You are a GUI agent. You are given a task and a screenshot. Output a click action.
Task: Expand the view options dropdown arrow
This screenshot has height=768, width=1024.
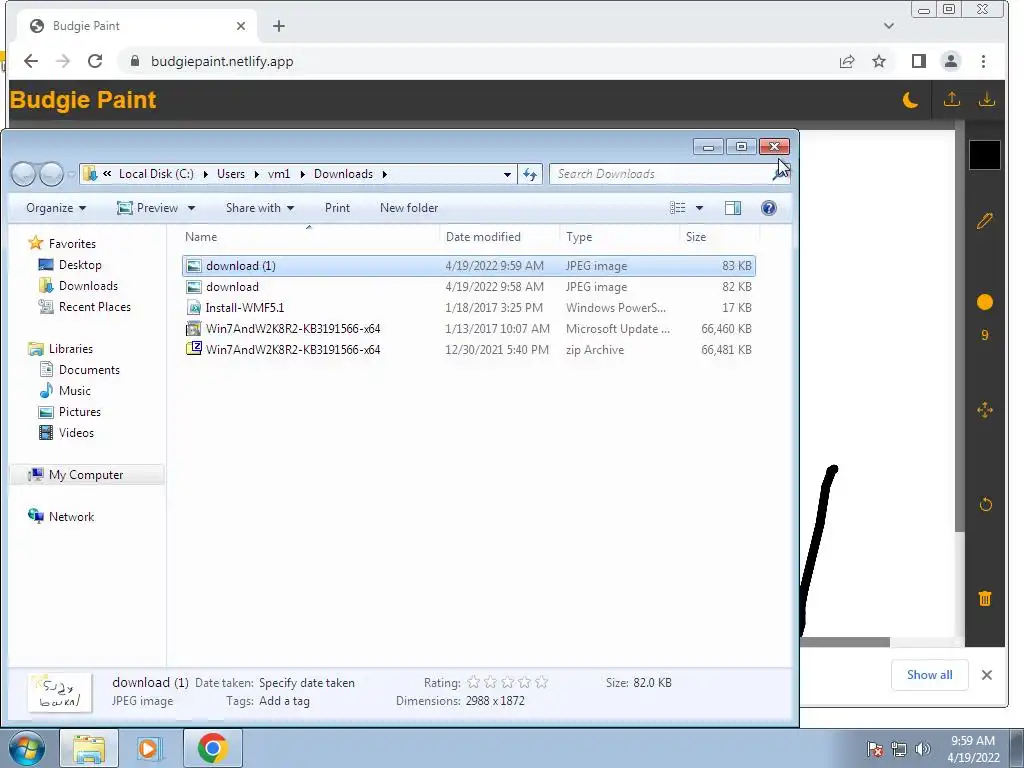click(699, 208)
